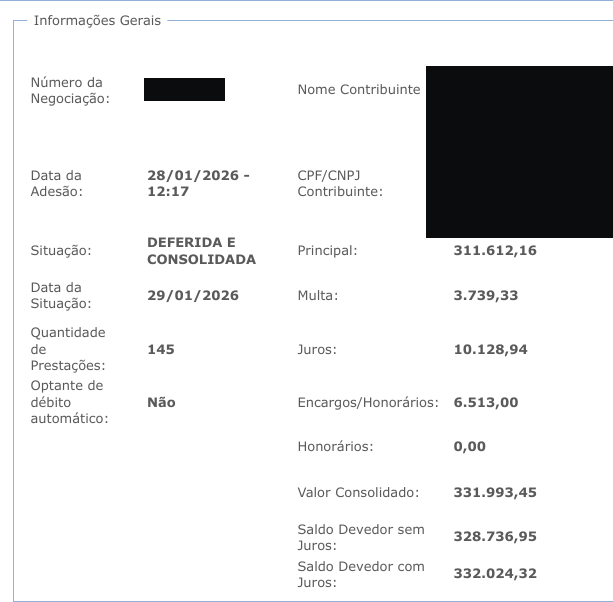Select the adesão date 28/01/2026 - 12:17
Image resolution: width=613 pixels, height=602 pixels.
[198, 183]
